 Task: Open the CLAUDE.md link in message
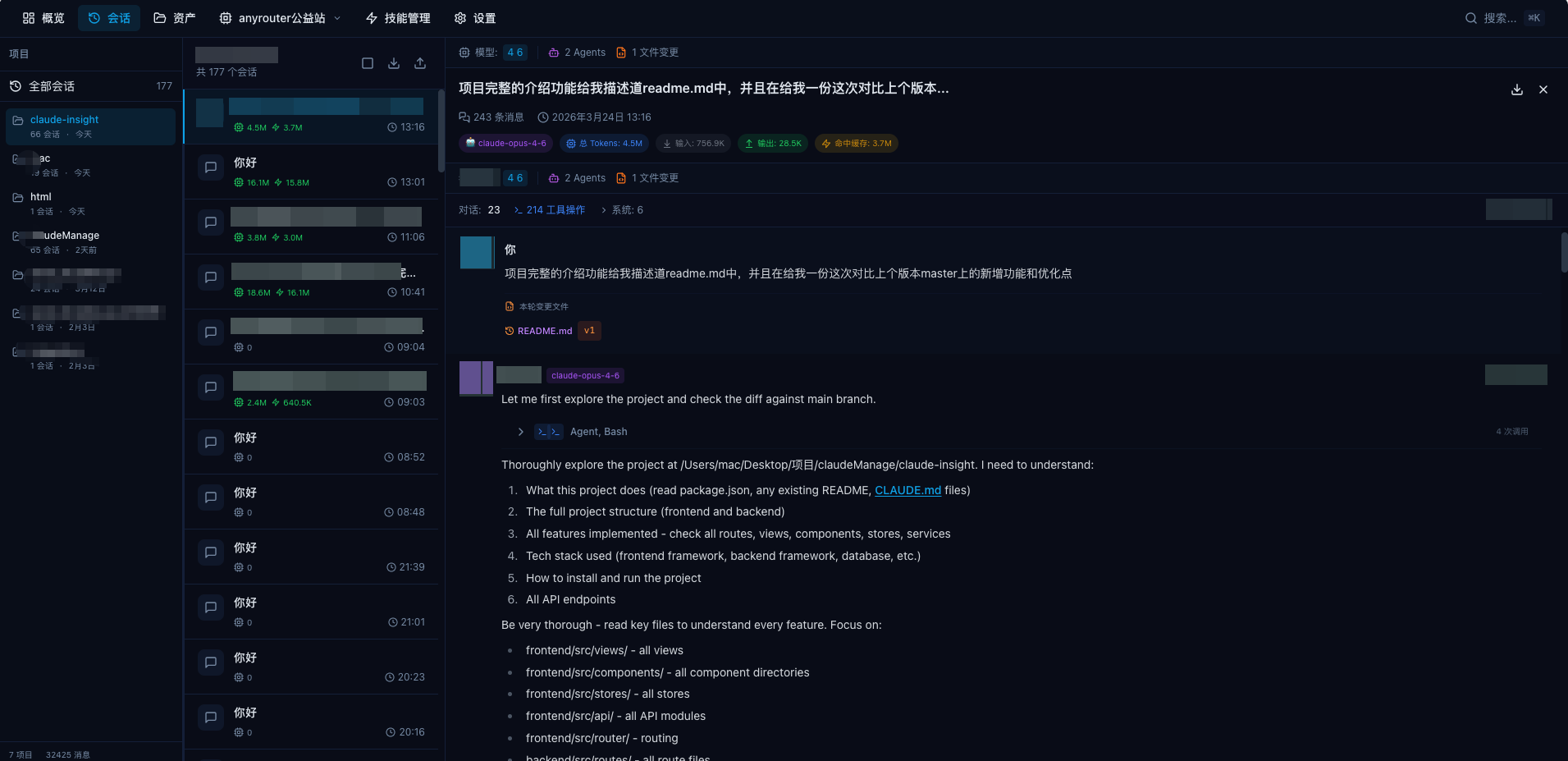[x=907, y=490]
